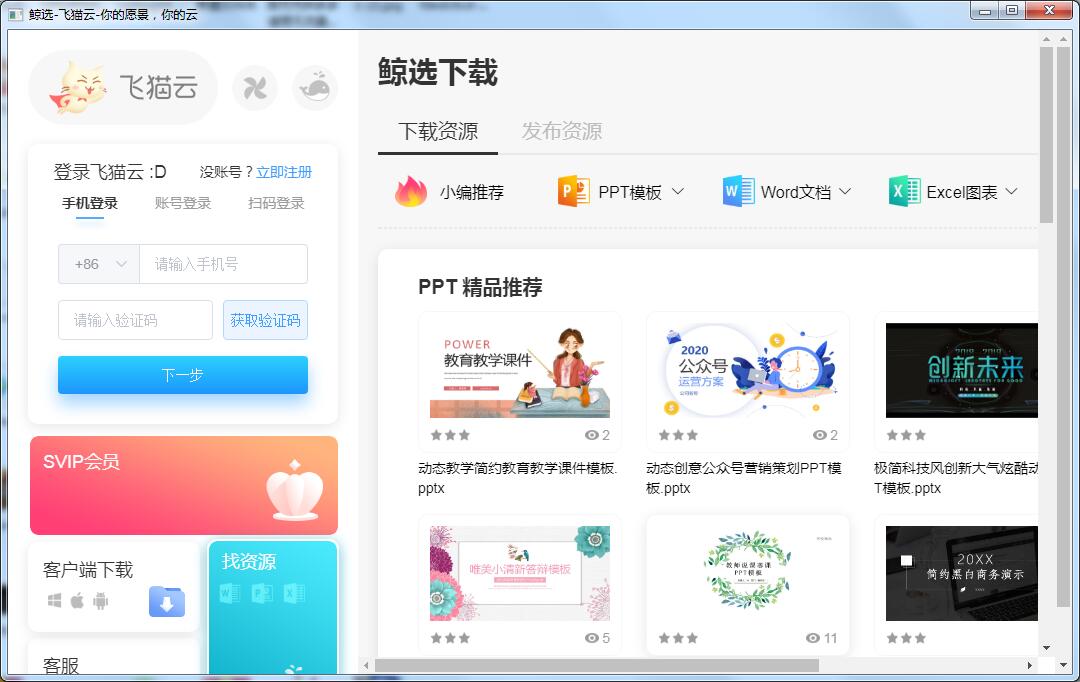Click the pinwheel icon beside the Feimao logo

point(255,89)
